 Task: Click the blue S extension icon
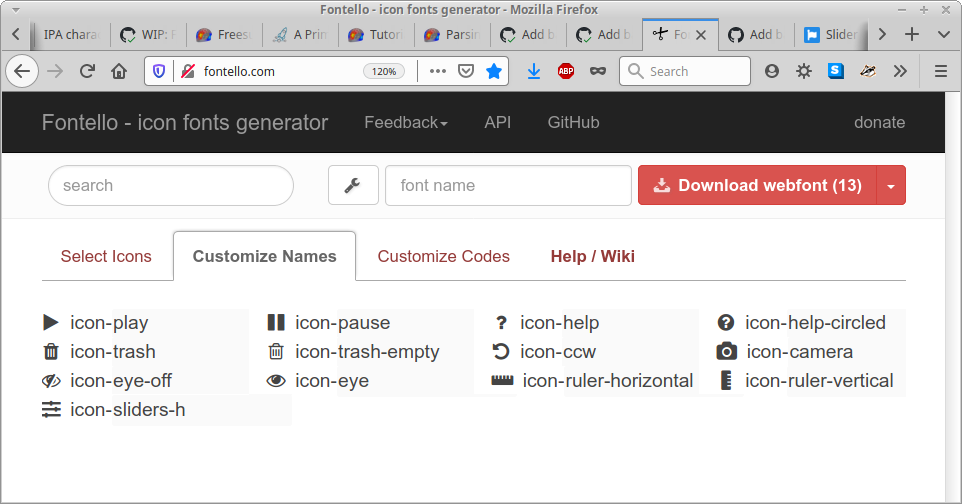tap(836, 71)
